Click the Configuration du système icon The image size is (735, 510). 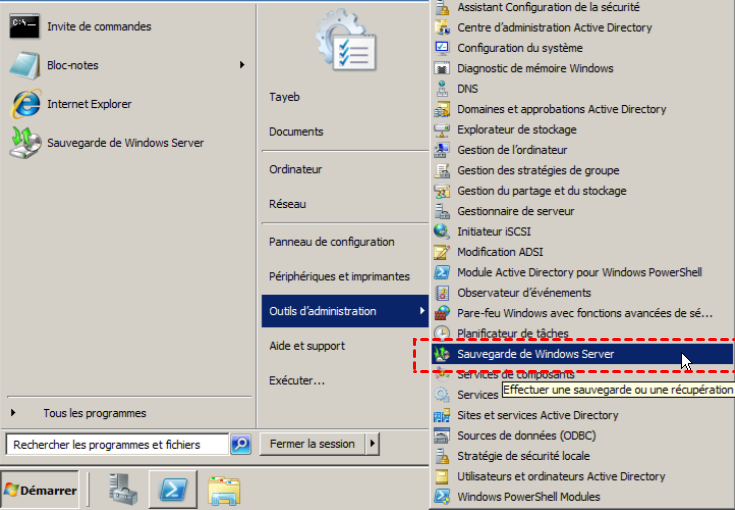(x=442, y=48)
